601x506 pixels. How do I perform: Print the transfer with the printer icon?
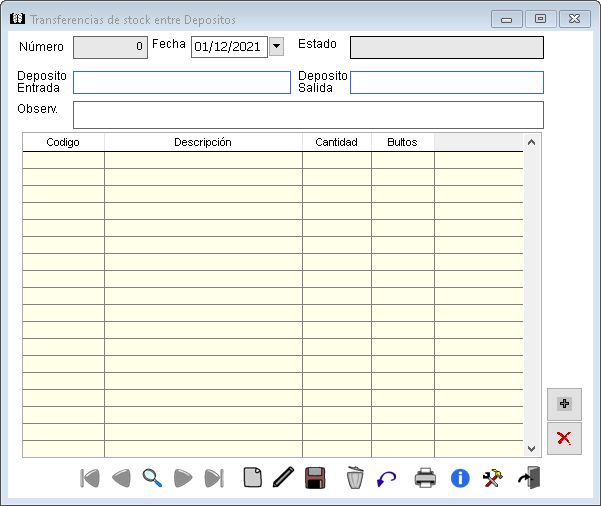426,478
